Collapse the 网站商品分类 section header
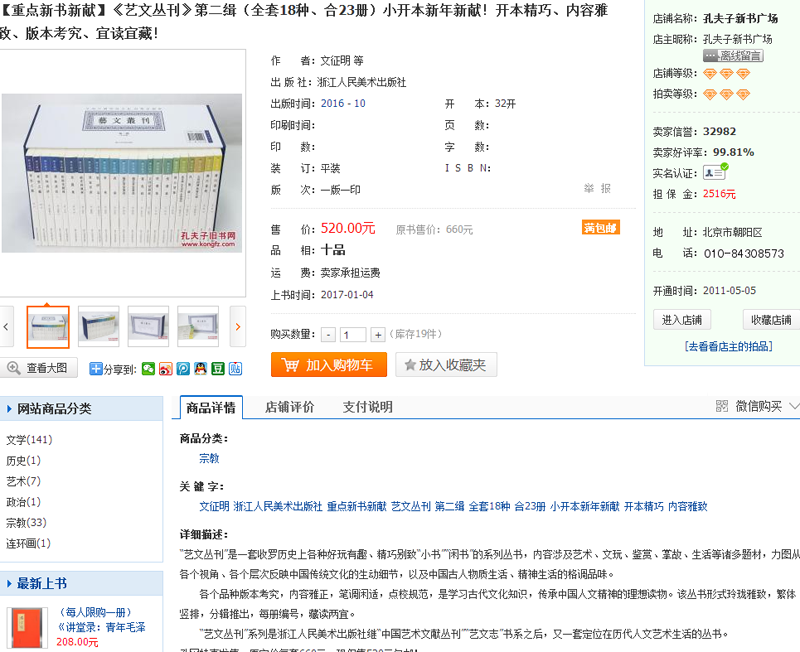Screen dimensions: 800x652 82,409
